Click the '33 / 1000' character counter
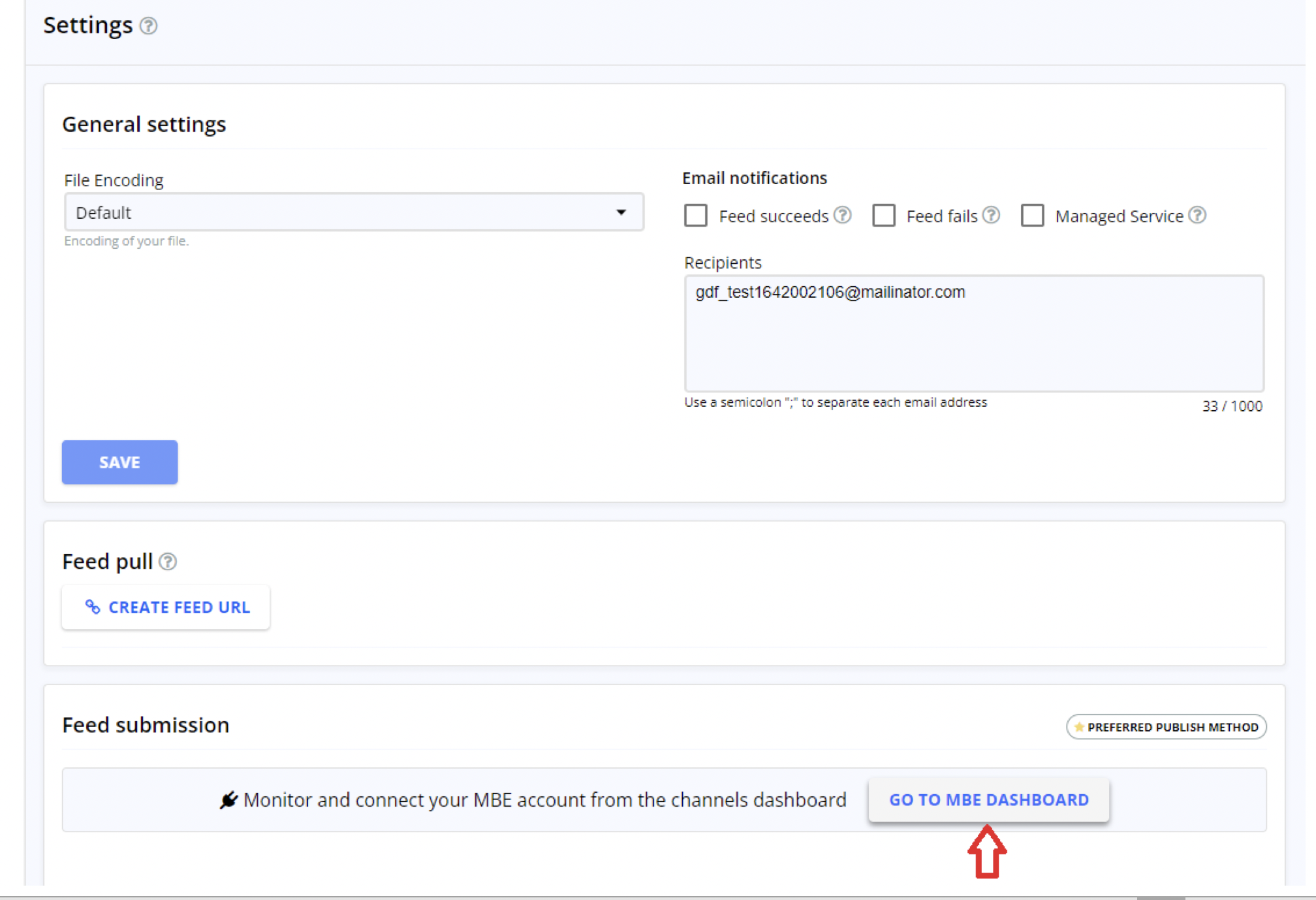 [1232, 406]
